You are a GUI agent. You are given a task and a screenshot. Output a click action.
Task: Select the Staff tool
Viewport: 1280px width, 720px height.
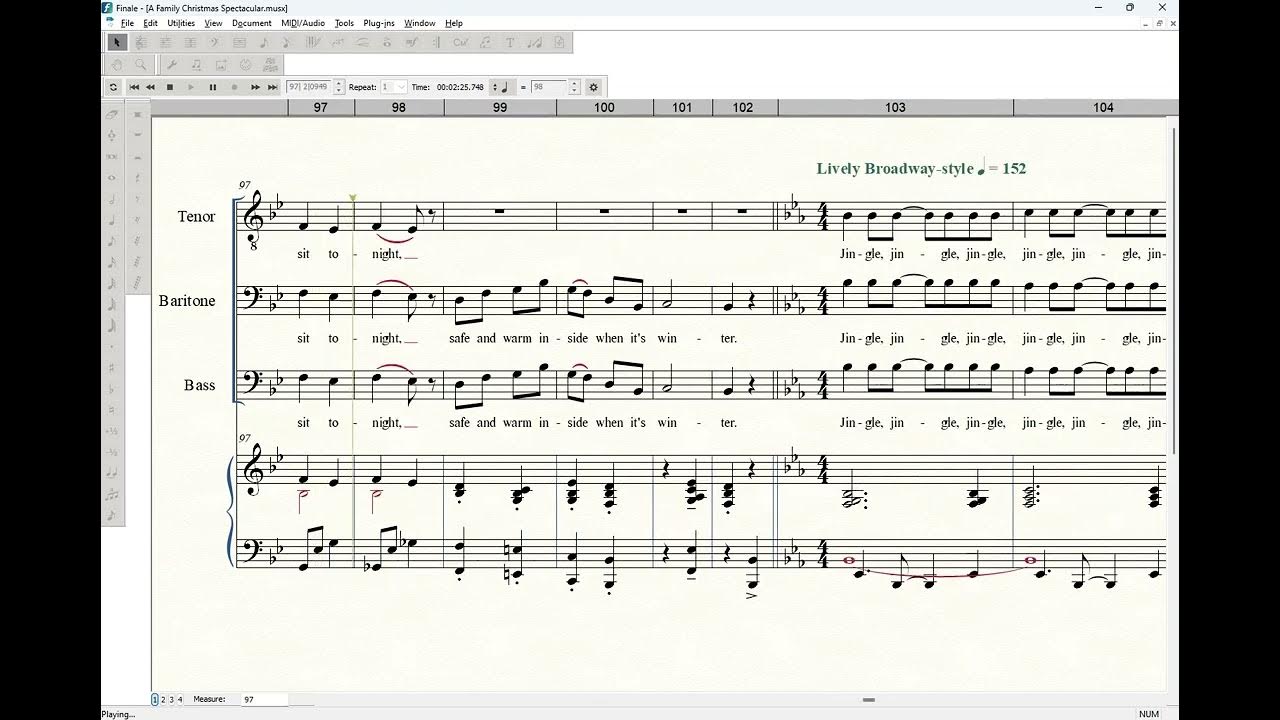tap(141, 43)
